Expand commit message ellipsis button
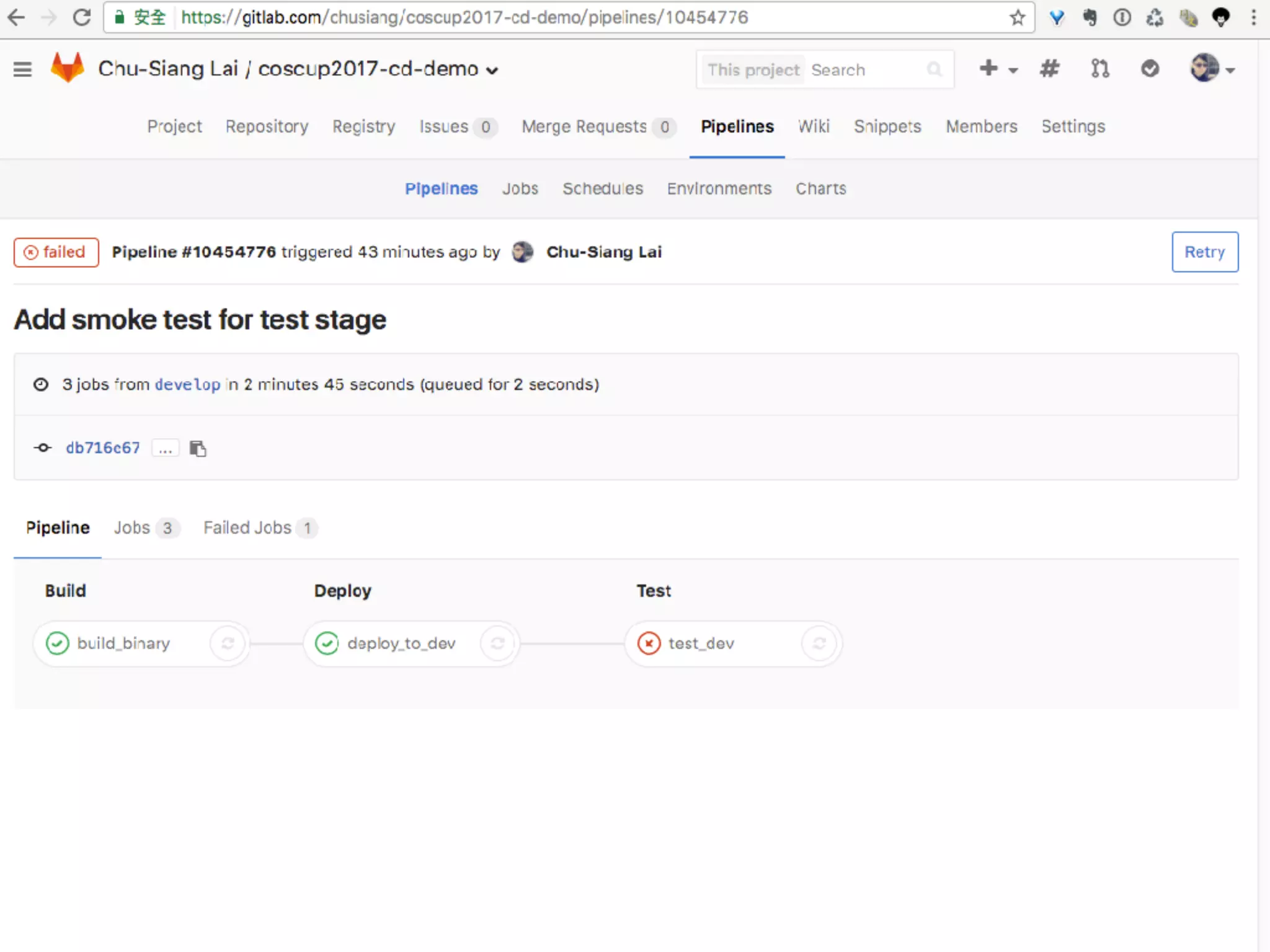The width and height of the screenshot is (1270, 952). [165, 448]
